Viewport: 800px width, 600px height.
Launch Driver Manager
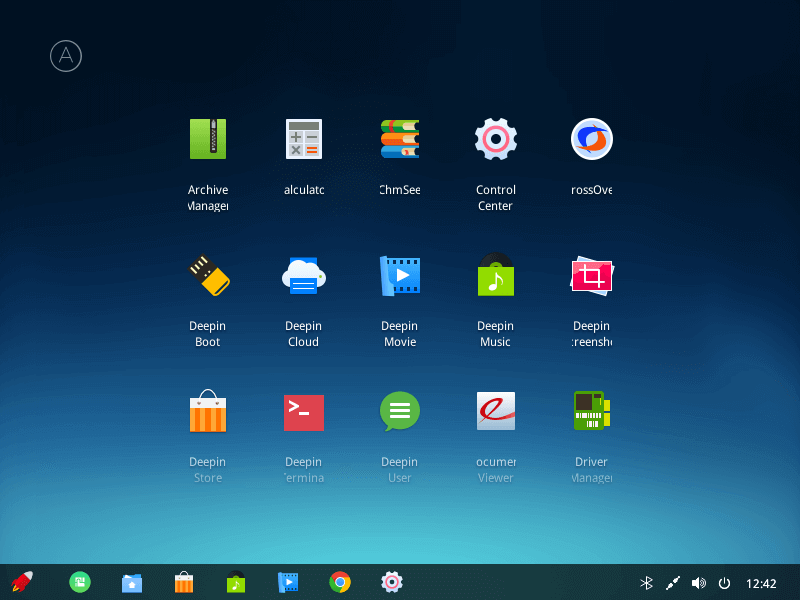coord(591,411)
